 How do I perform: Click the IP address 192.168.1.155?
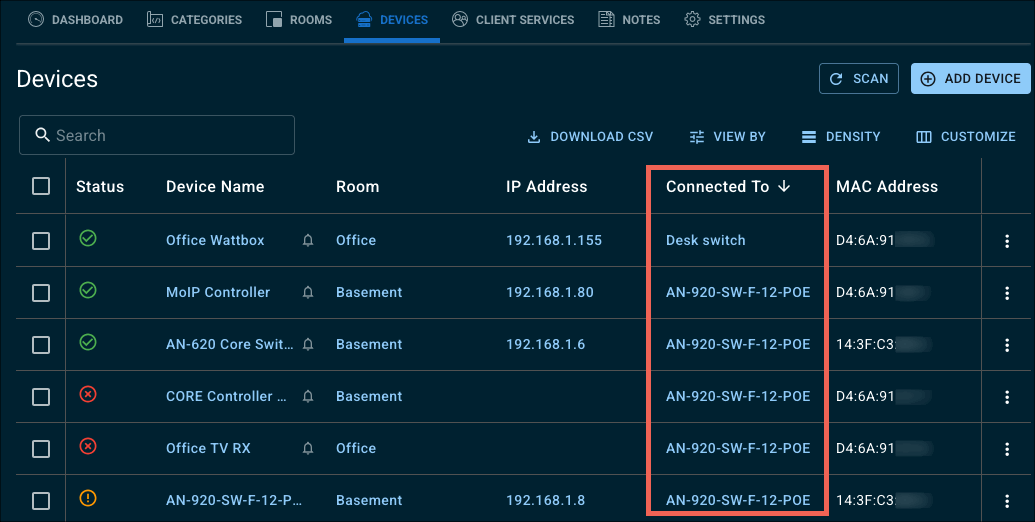pyautogui.click(x=554, y=240)
